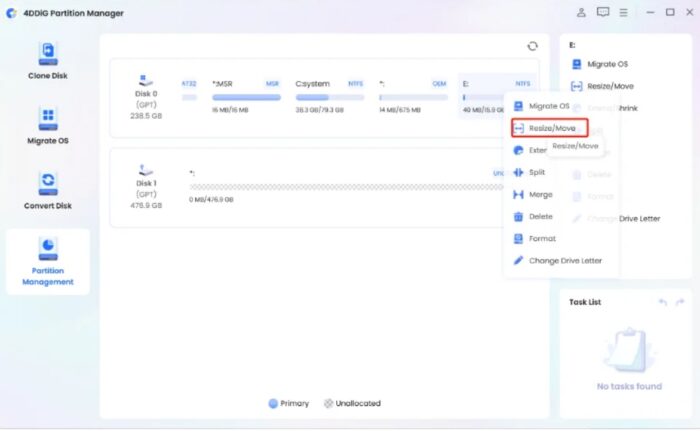Click the *:MSR usage bar
This screenshot has width=700, height=431.
tap(246, 97)
